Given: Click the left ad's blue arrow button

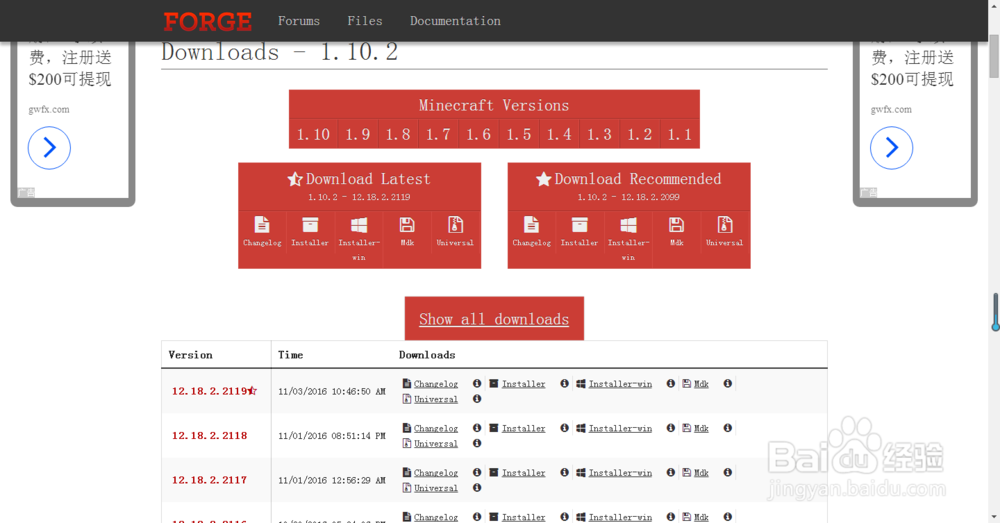Looking at the screenshot, I should 49,148.
